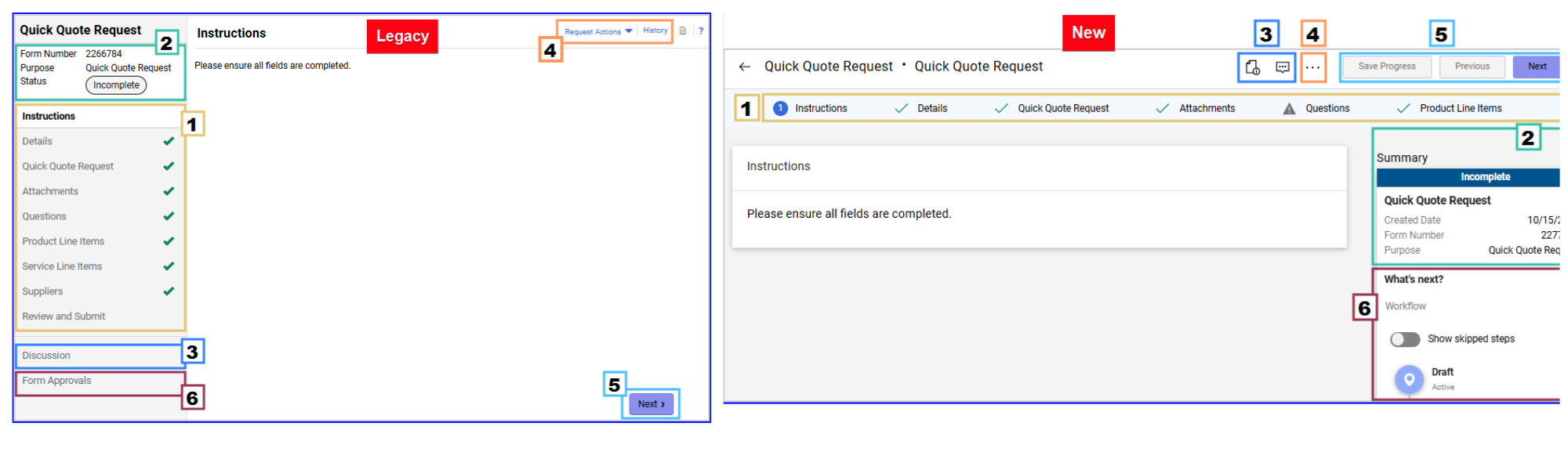Open Form Approvals in the Legacy sidebar
Screen dimensions: 1568x470
point(99,381)
